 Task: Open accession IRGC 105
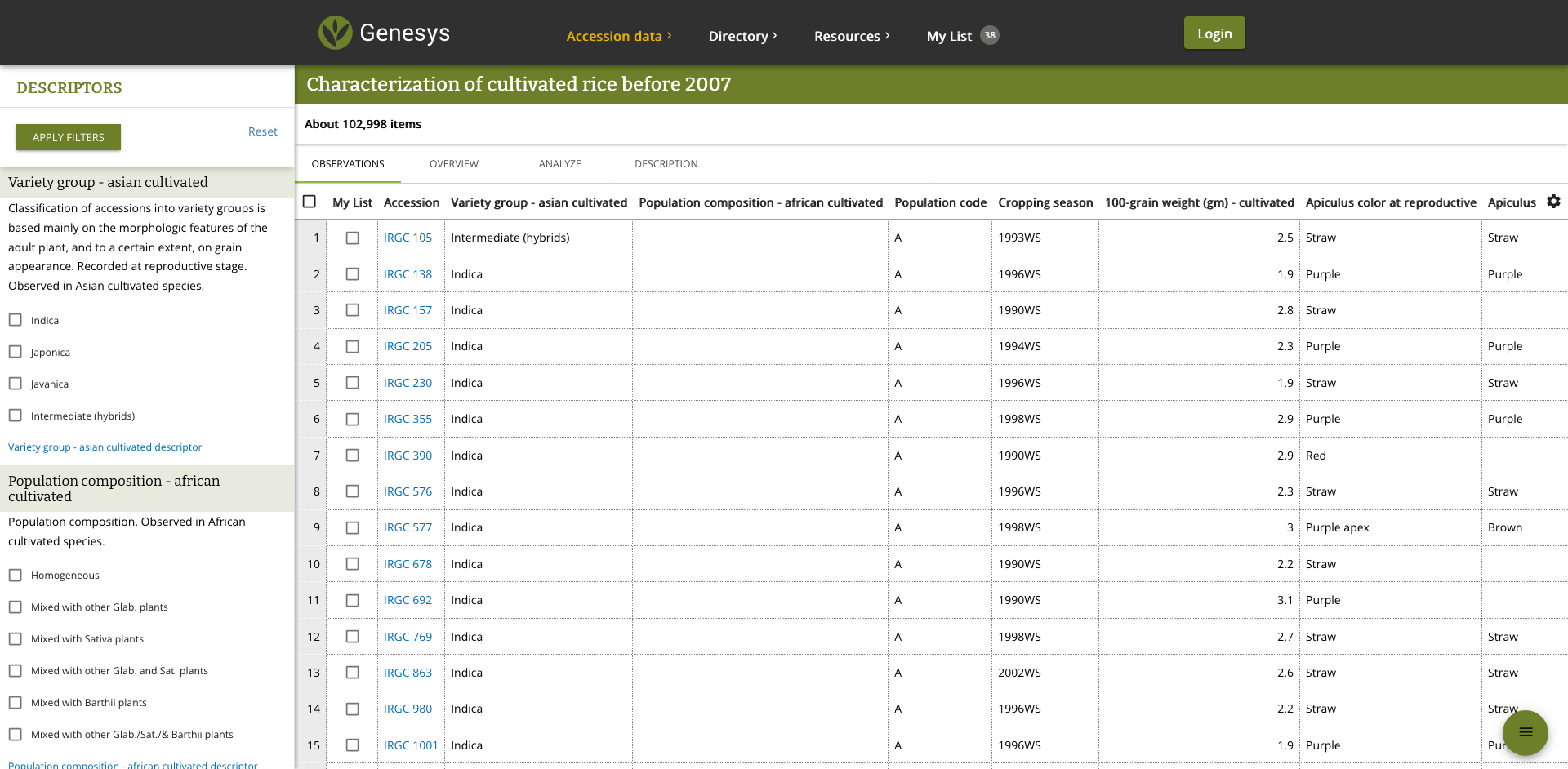tap(408, 238)
